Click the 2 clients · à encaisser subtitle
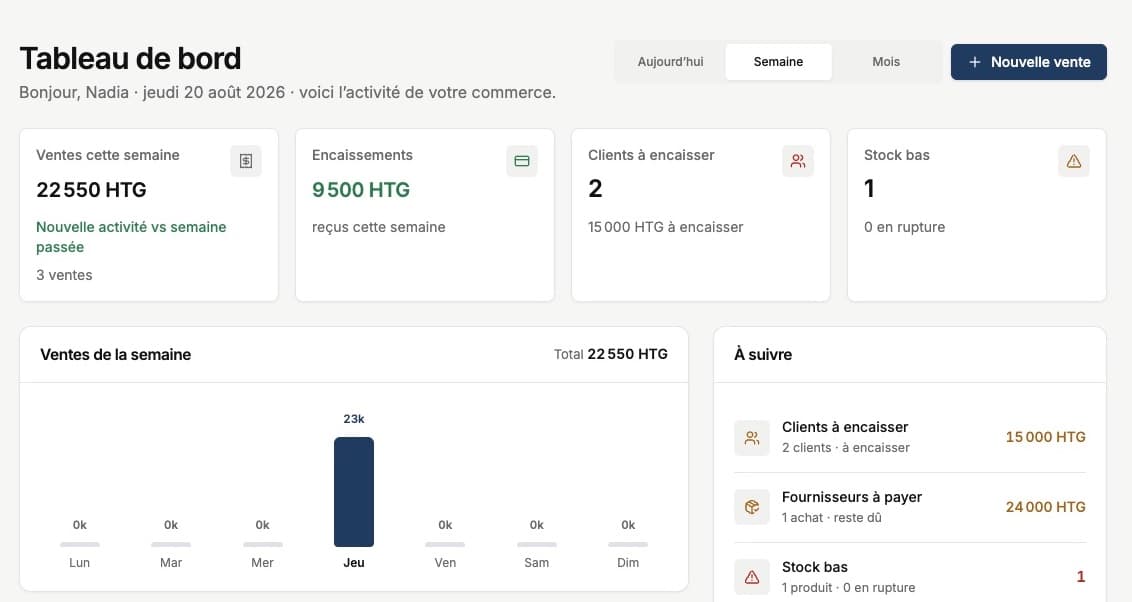The width and height of the screenshot is (1132, 602). (x=846, y=448)
